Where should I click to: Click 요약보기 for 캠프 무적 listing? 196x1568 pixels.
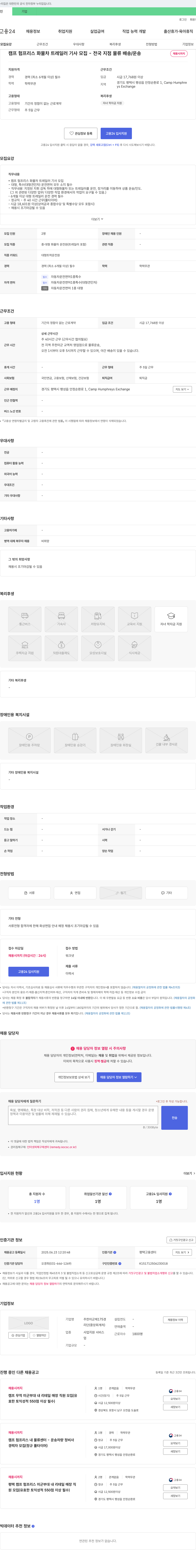(175, 1399)
